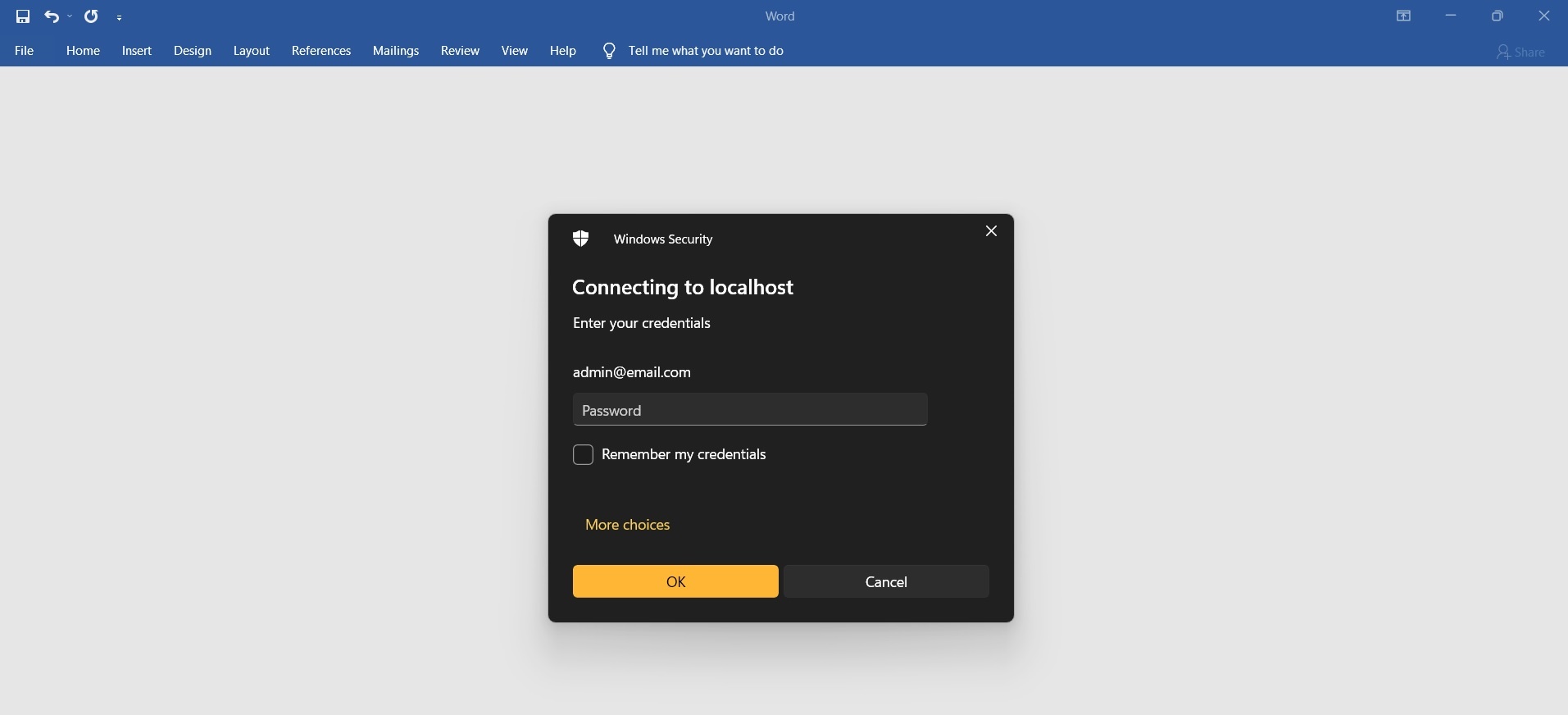Click the Windows Security shield icon
The image size is (1568, 715).
click(581, 239)
